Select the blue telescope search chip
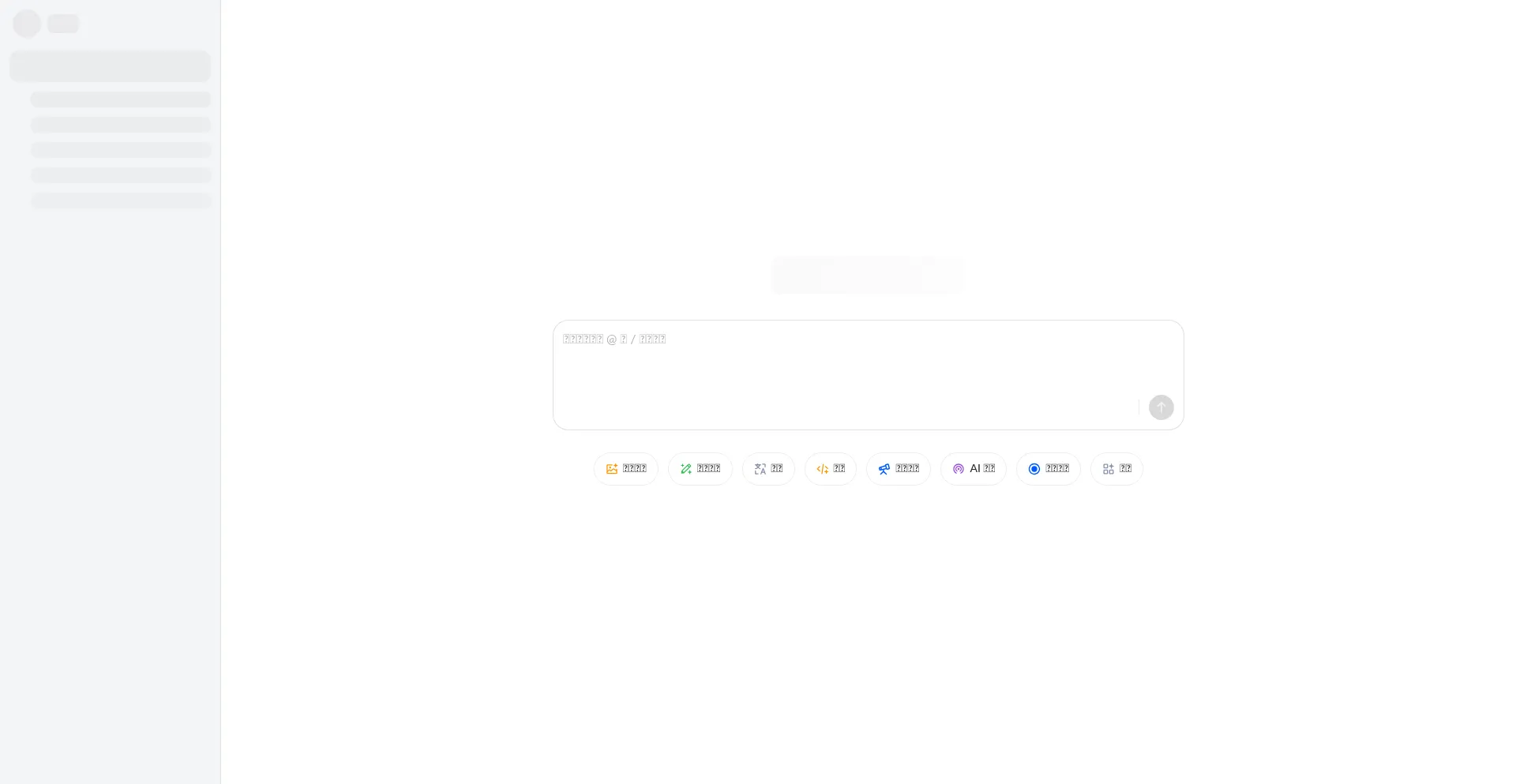1516x784 pixels. click(898, 469)
